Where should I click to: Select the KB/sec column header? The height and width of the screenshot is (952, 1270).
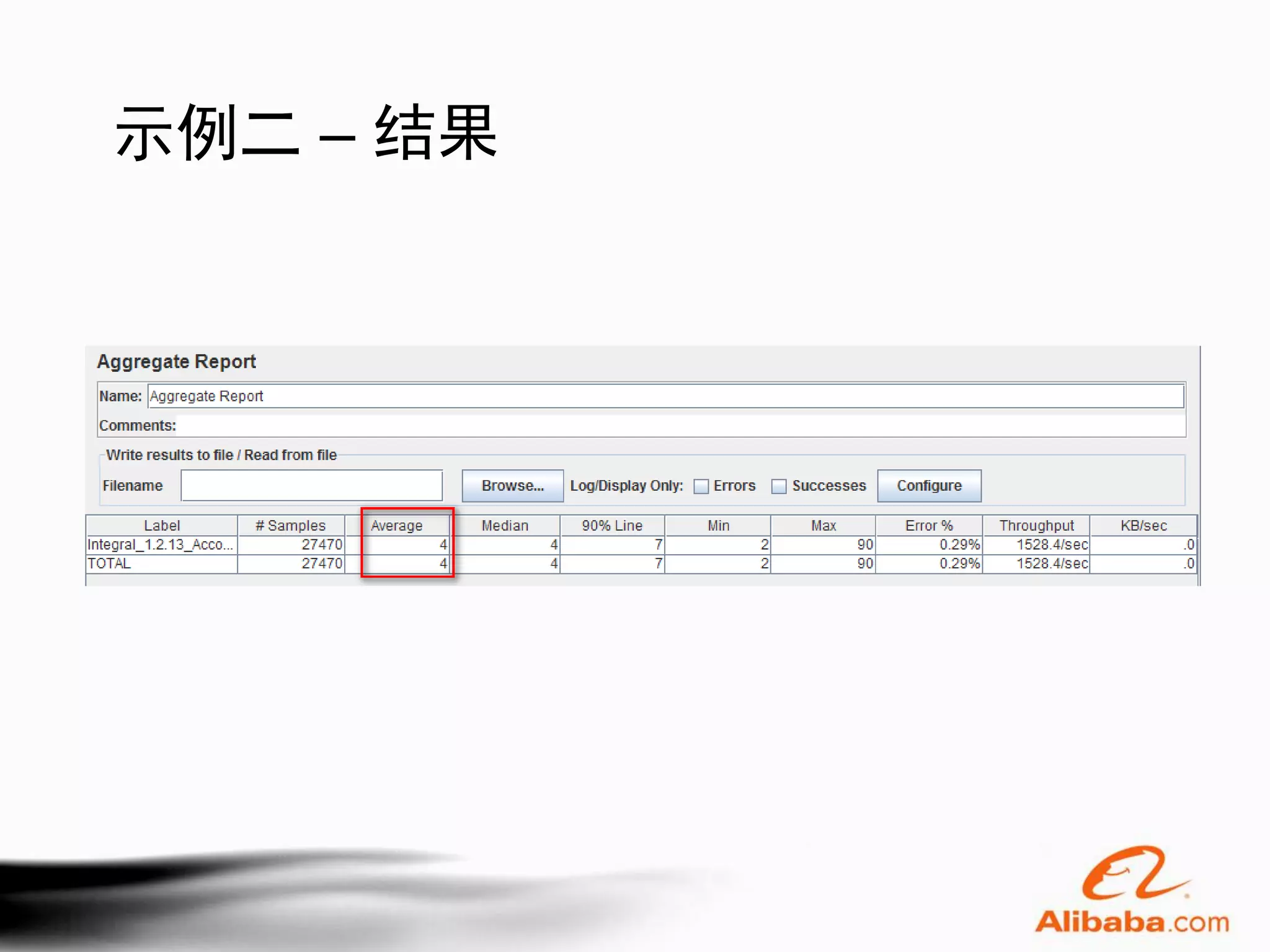pos(1143,526)
